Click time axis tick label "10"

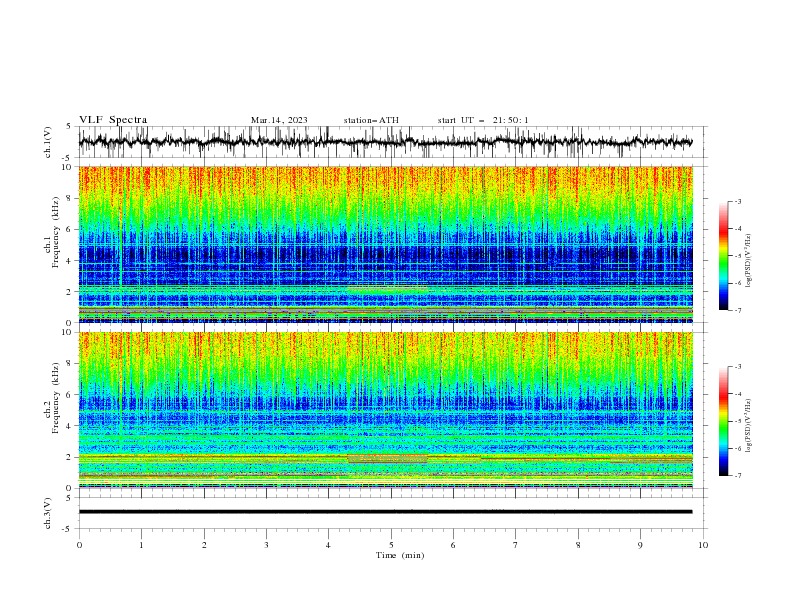tap(703, 545)
